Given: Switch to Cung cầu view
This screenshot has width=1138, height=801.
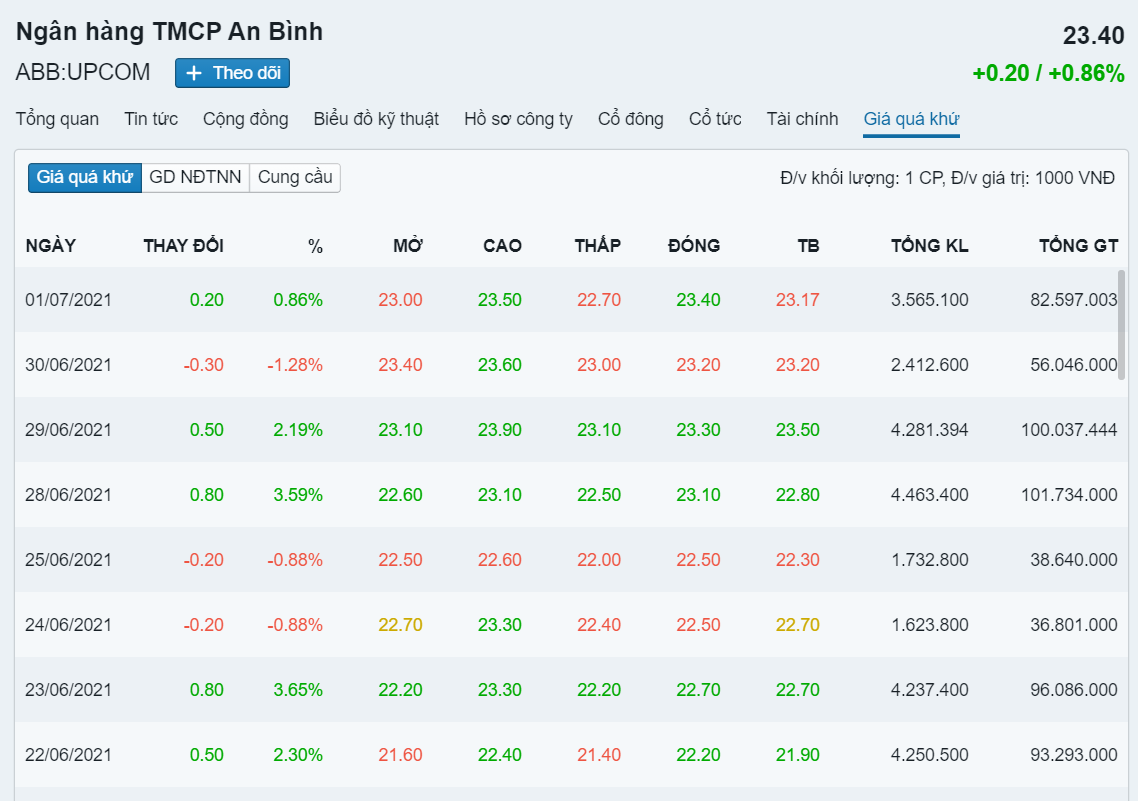Looking at the screenshot, I should [x=295, y=178].
